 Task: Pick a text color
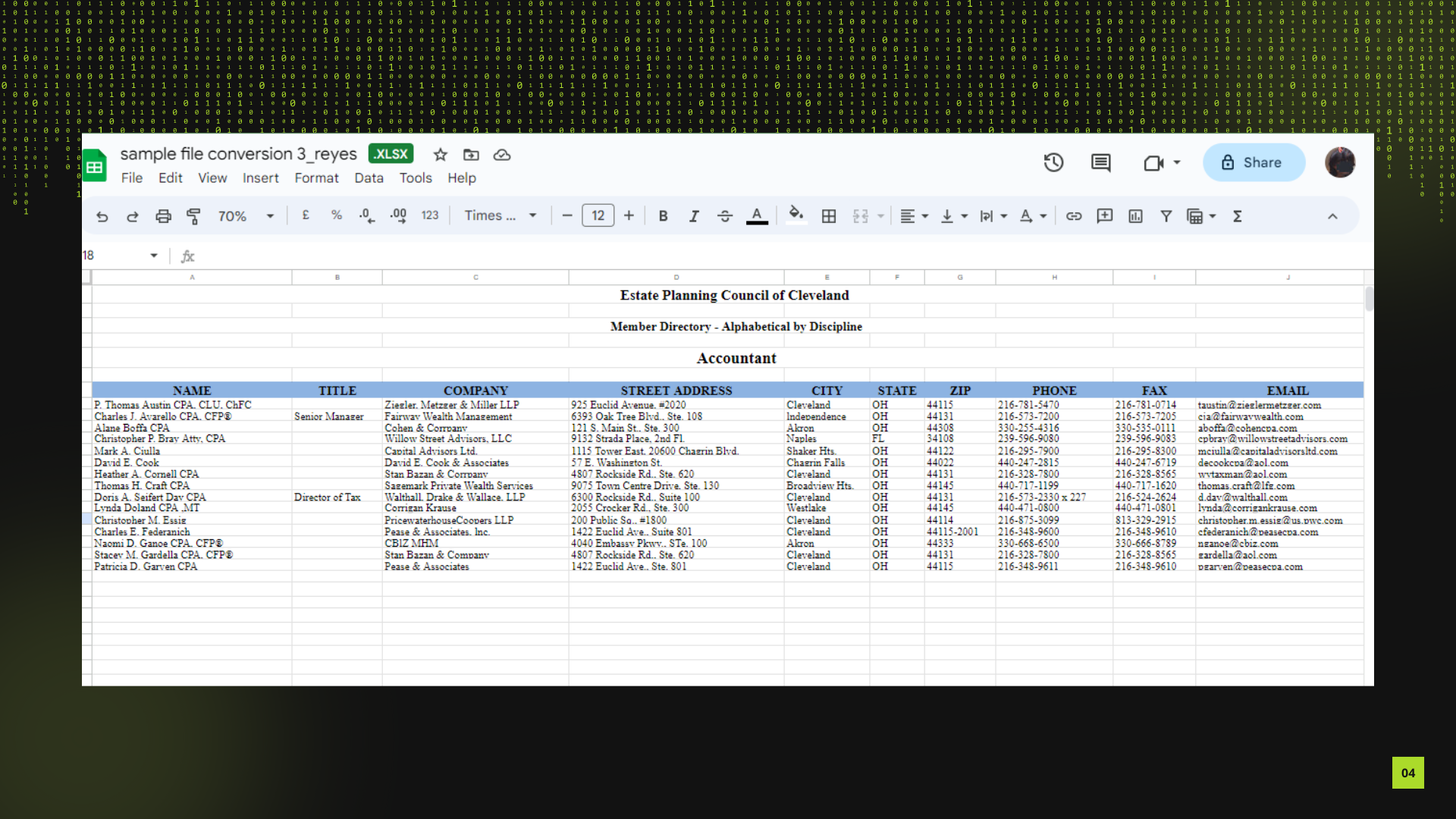757,216
